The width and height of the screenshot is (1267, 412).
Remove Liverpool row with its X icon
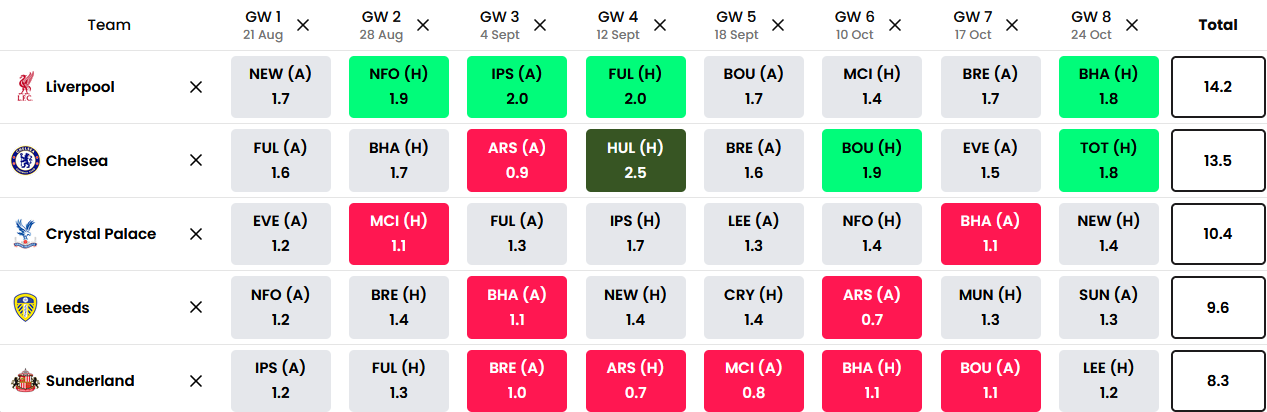point(196,87)
